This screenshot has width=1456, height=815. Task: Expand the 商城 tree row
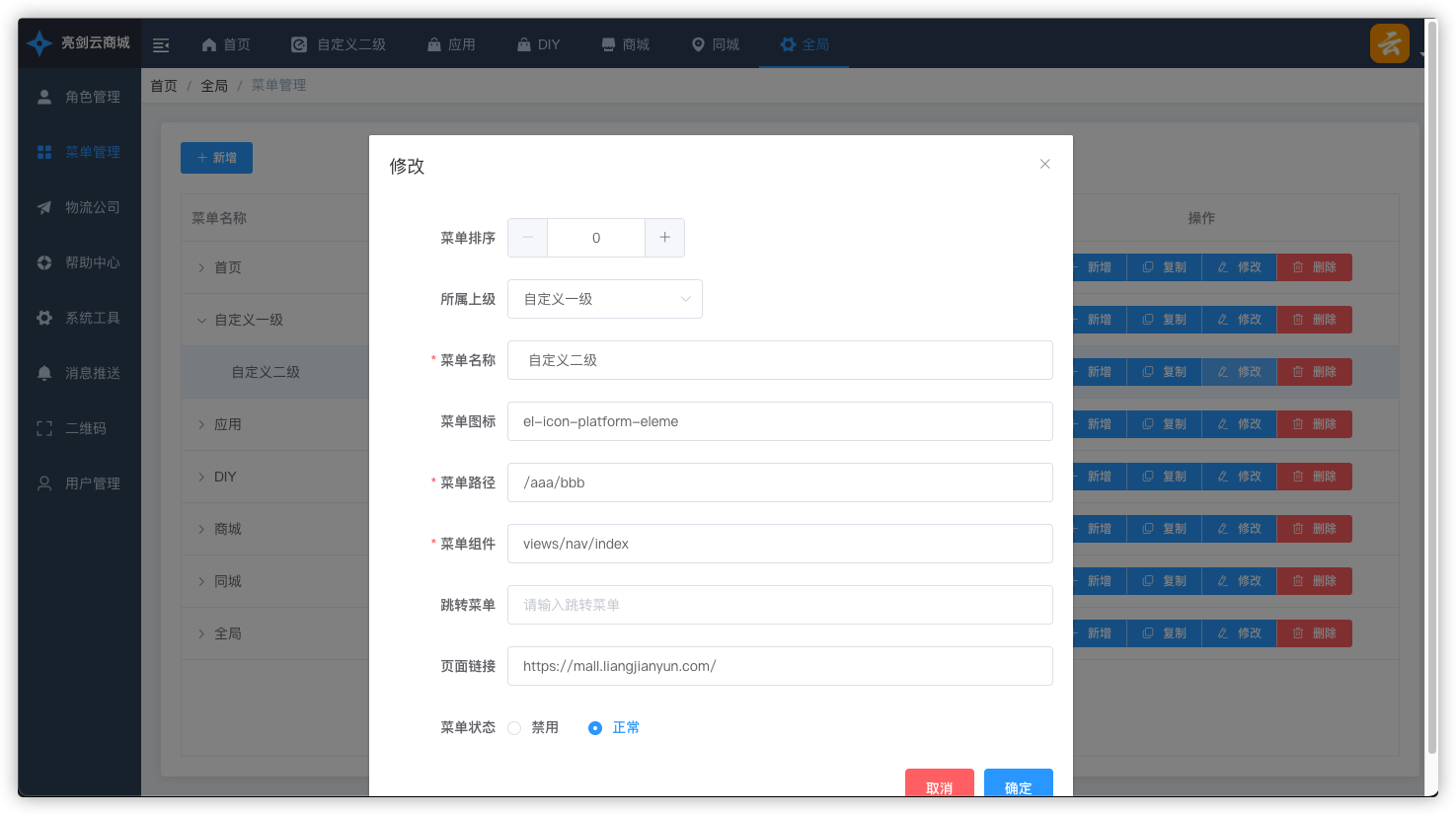click(201, 529)
